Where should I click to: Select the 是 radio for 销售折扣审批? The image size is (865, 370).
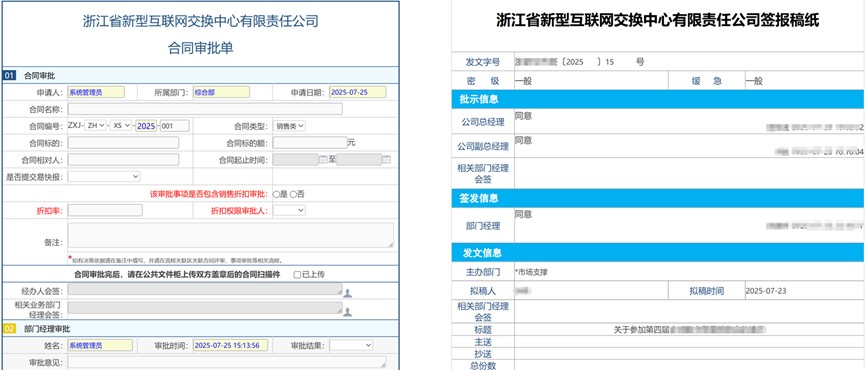[x=276, y=194]
